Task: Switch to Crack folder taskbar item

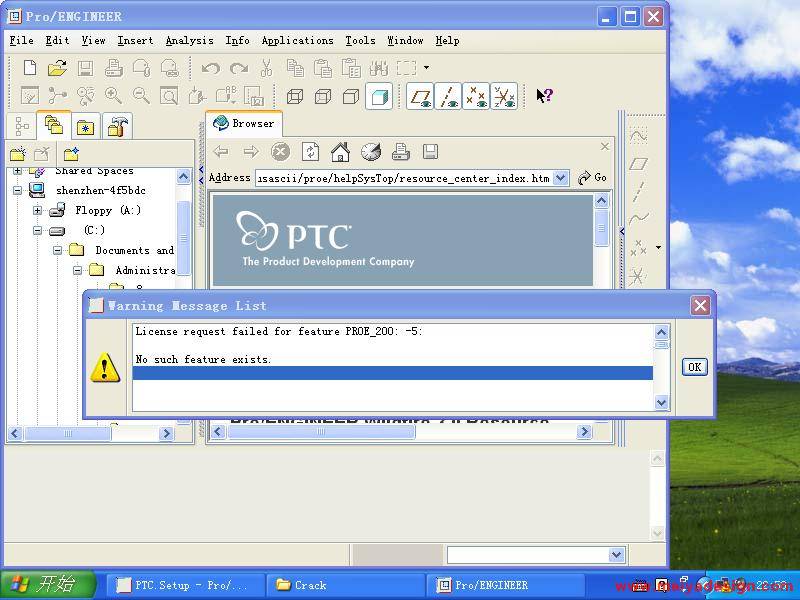Action: tap(345, 585)
